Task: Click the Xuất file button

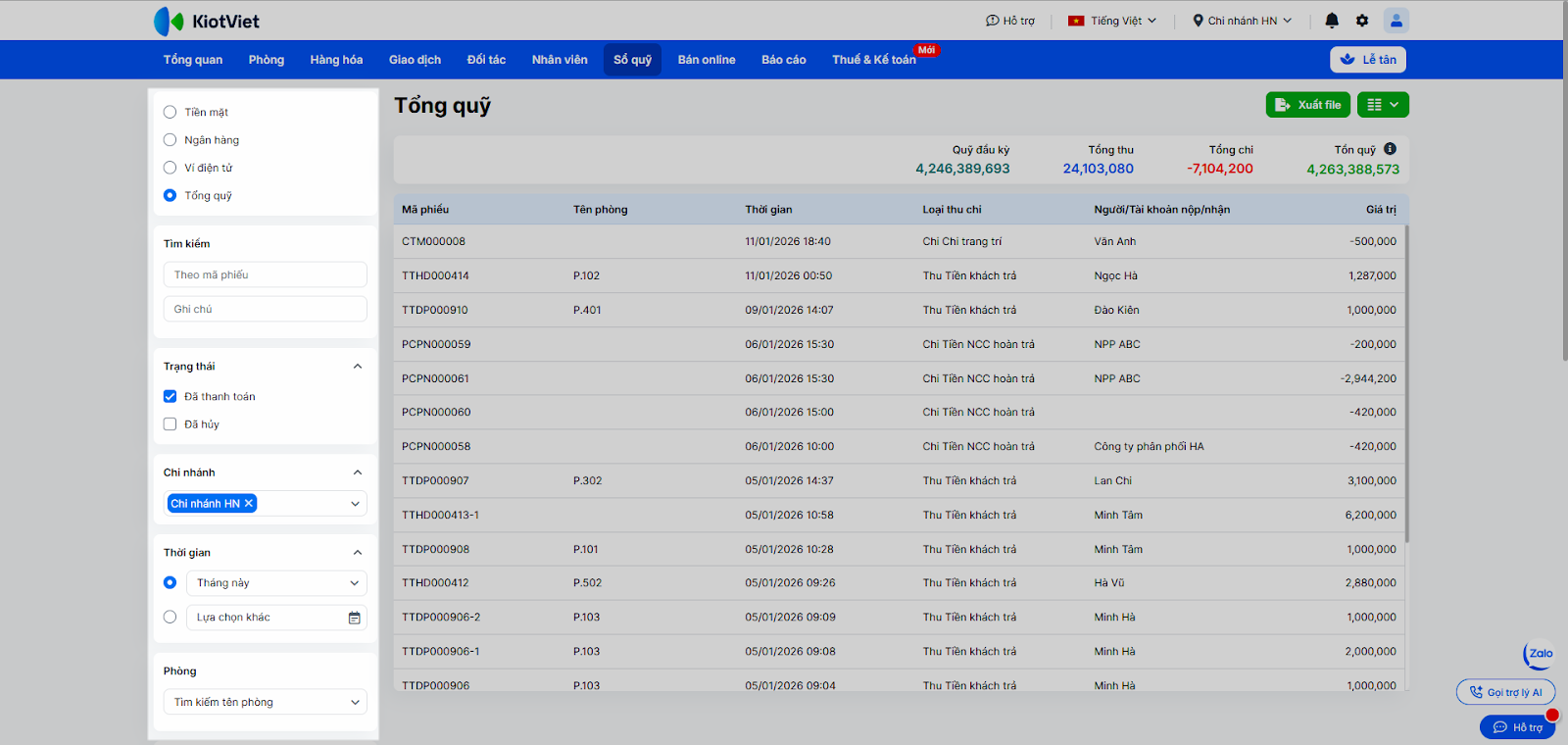Action: [x=1307, y=105]
